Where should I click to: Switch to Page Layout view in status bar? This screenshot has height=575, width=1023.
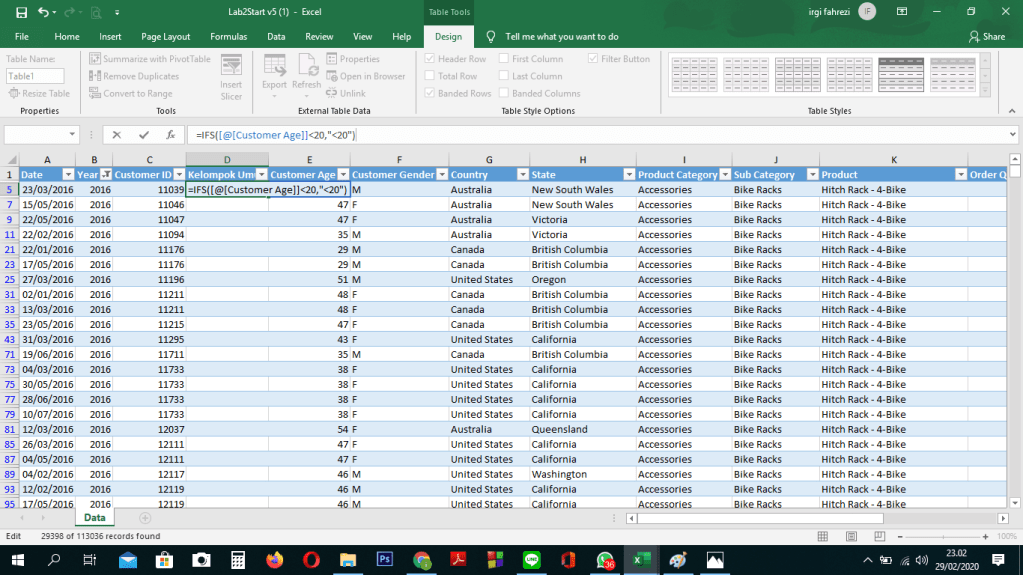(851, 536)
